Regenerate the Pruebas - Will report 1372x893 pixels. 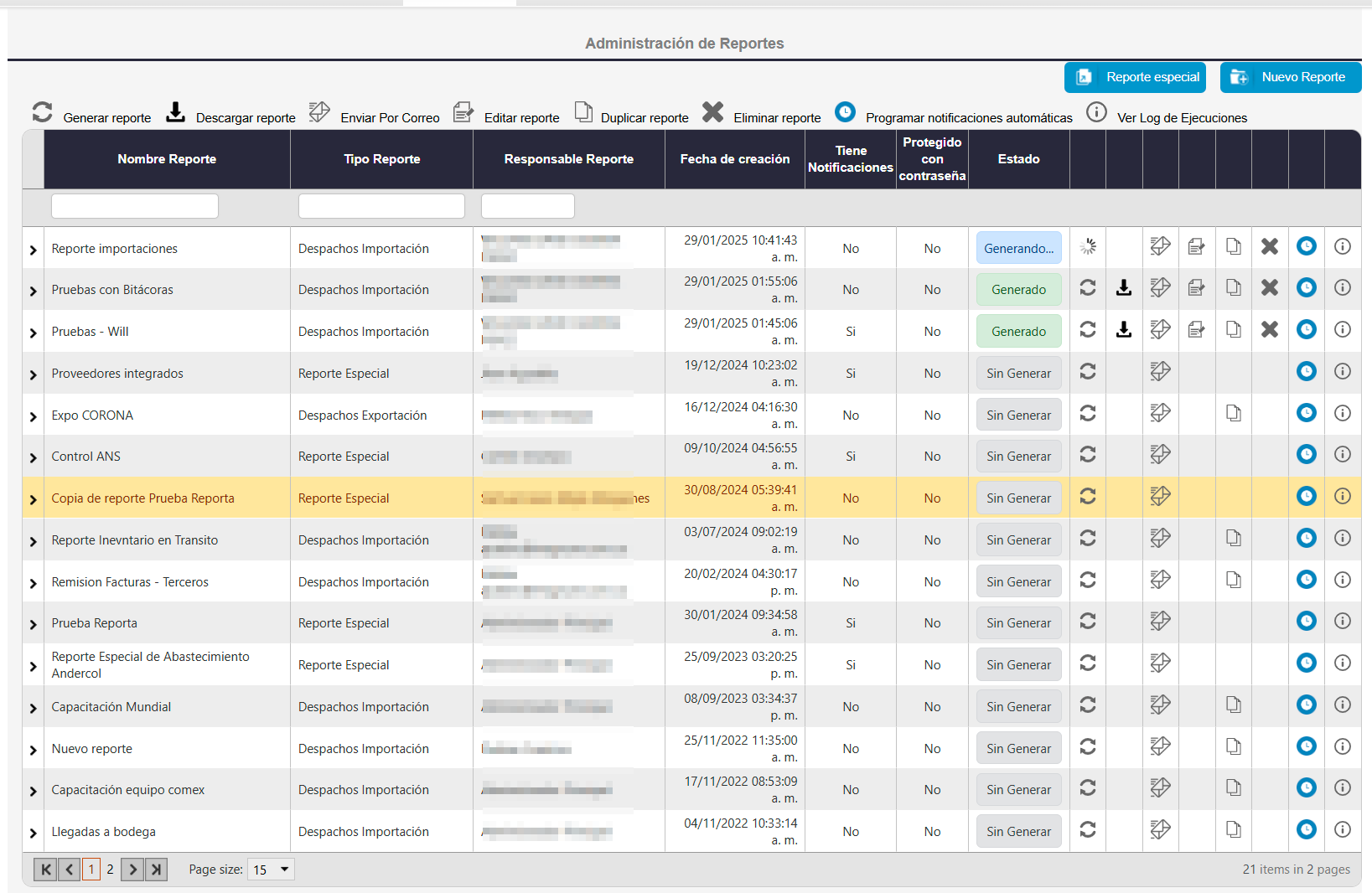click(x=1088, y=330)
